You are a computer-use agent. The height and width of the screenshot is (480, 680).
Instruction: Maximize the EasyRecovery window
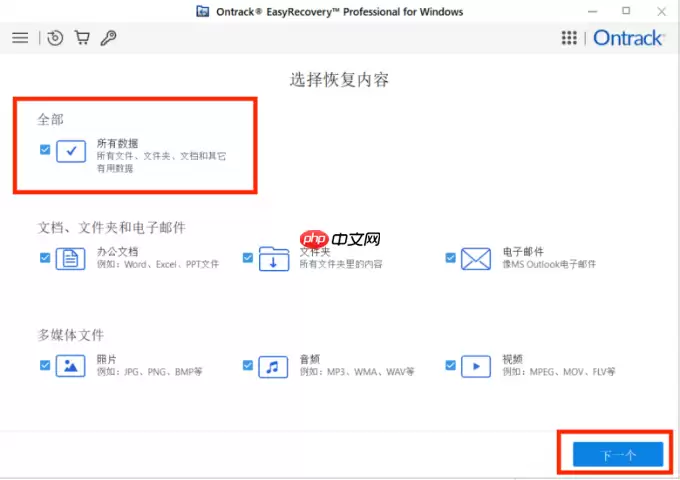[x=626, y=11]
